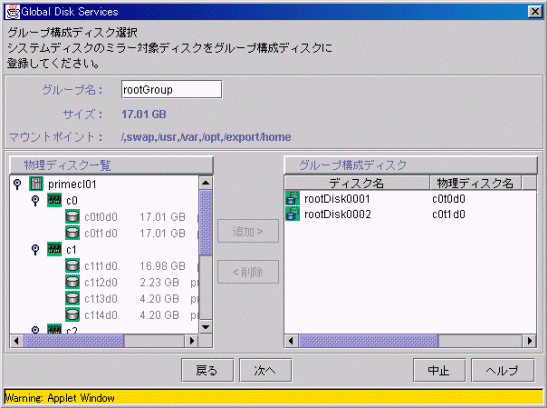Select c1t1d0 in the physical disk list
This screenshot has width=547, height=408.
click(101, 266)
